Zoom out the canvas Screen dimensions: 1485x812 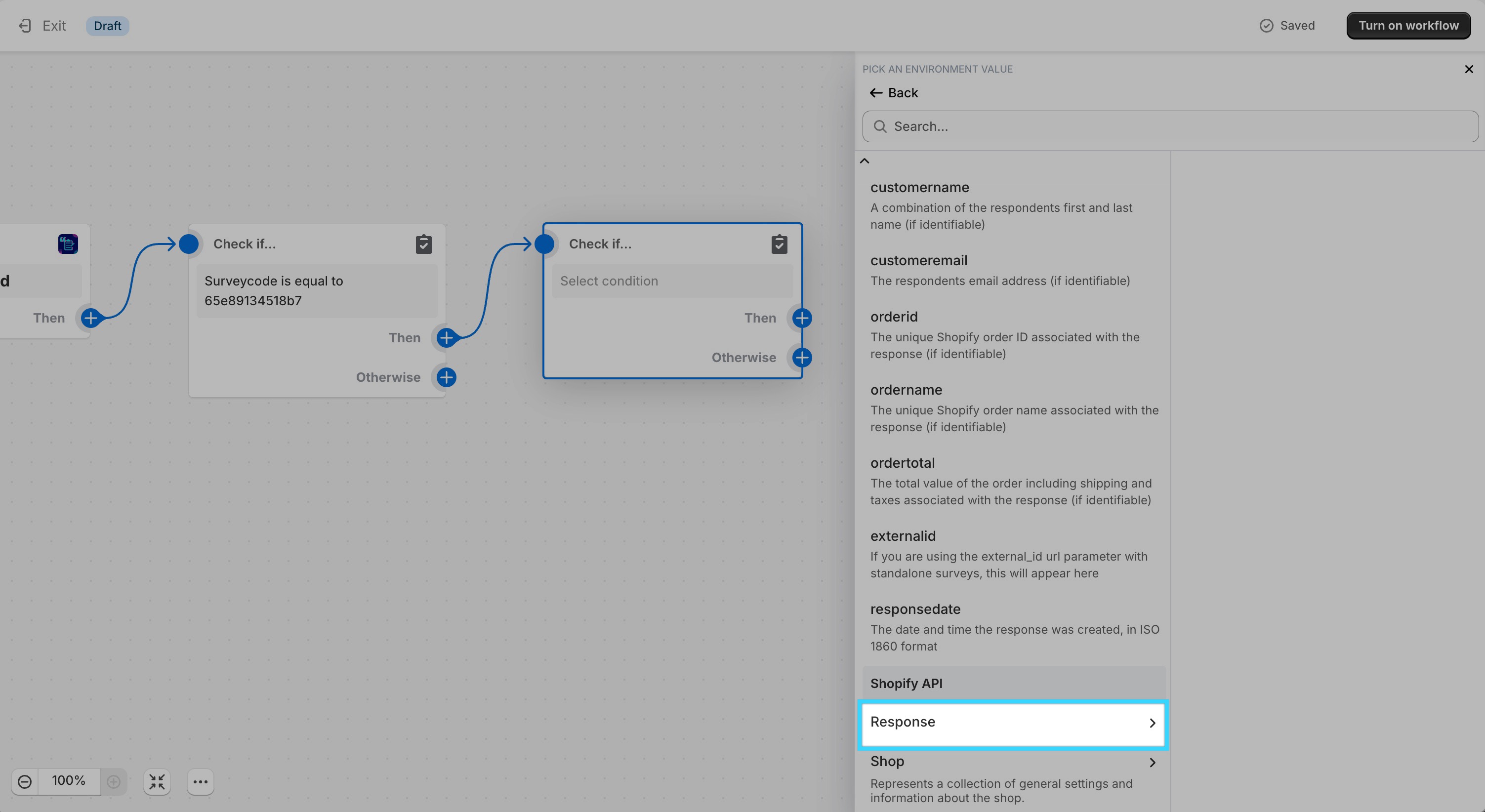[25, 782]
